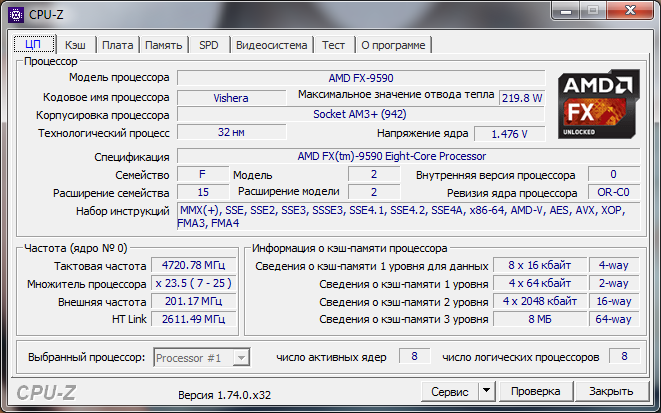Close the CPU-Z window via title bar
Image resolution: width=661 pixels, height=413 pixels.
tap(630, 11)
